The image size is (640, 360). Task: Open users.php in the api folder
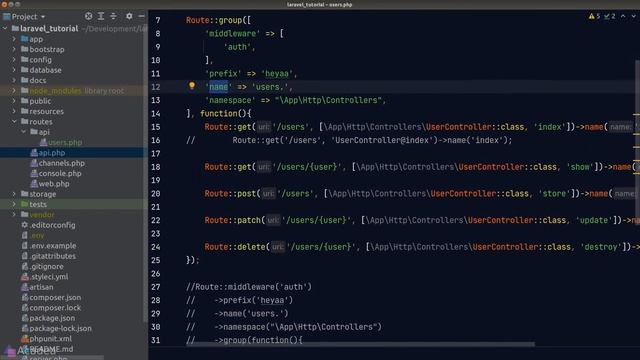pyautogui.click(x=65, y=142)
